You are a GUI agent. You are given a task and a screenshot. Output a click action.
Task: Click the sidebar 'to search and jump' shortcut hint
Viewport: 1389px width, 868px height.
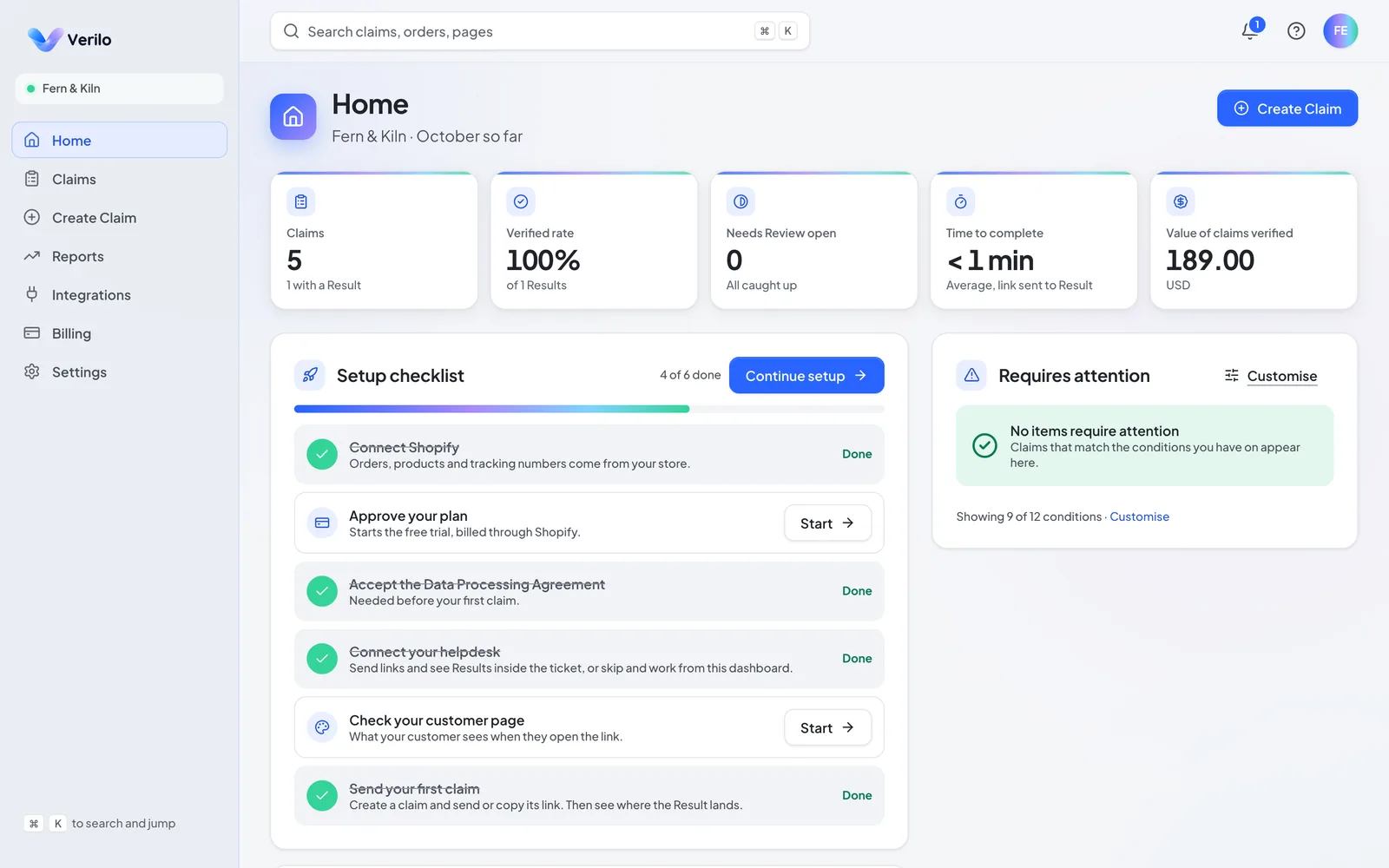pyautogui.click(x=101, y=824)
